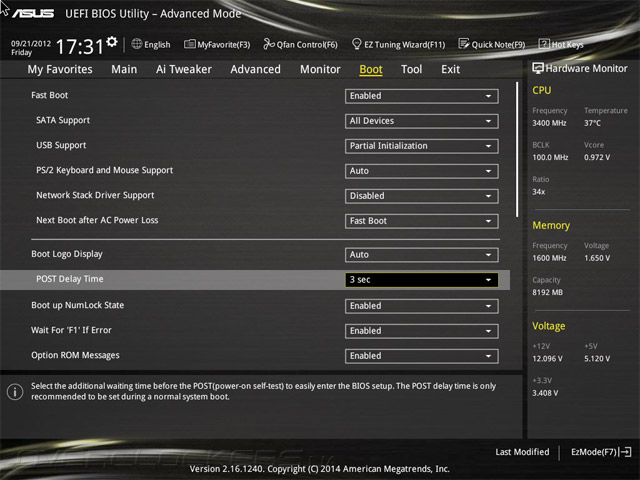Click the Hardware Monitor display icon
The width and height of the screenshot is (640, 480).
point(538,68)
